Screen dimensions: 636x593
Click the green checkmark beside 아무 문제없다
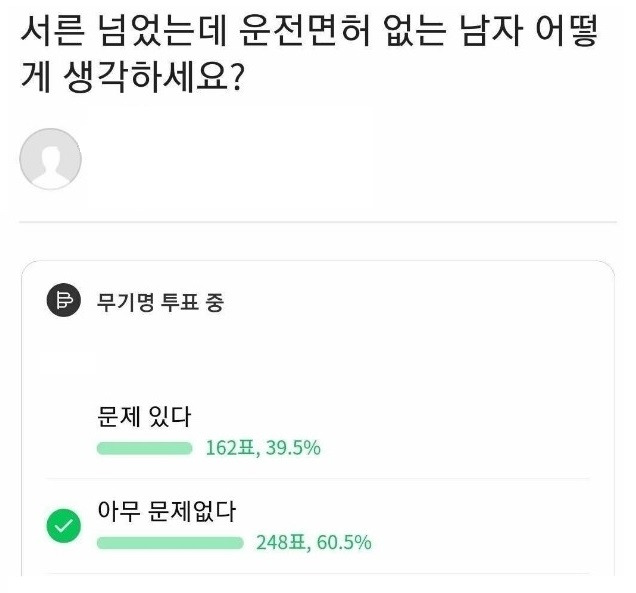pyautogui.click(x=64, y=526)
